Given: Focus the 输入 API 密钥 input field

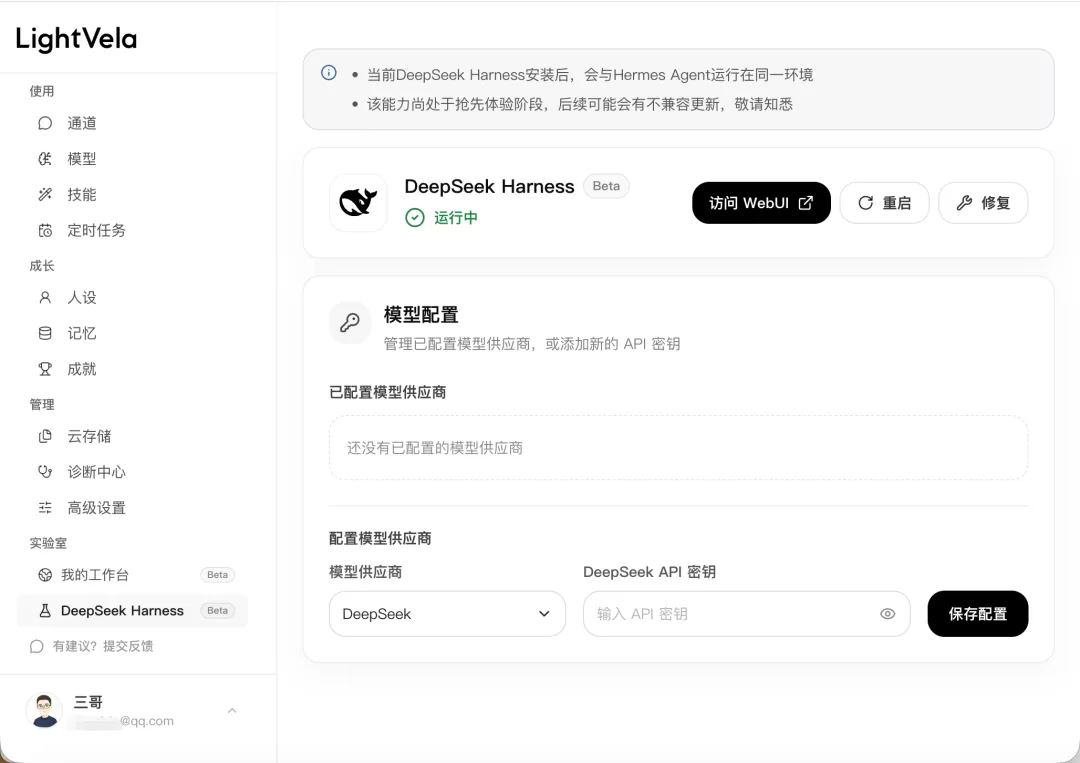Looking at the screenshot, I should click(746, 614).
